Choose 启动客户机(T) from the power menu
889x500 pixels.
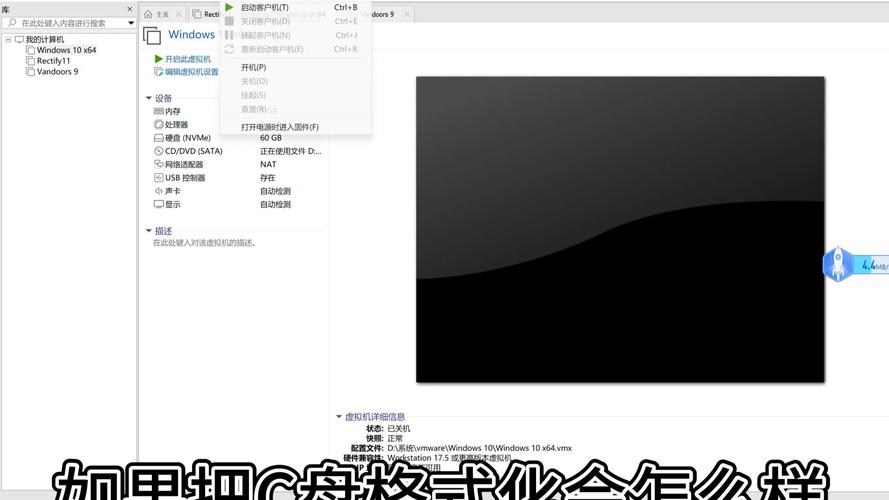click(x=265, y=7)
